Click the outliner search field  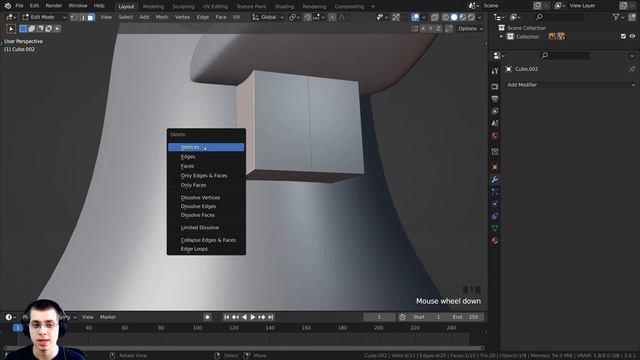click(559, 17)
